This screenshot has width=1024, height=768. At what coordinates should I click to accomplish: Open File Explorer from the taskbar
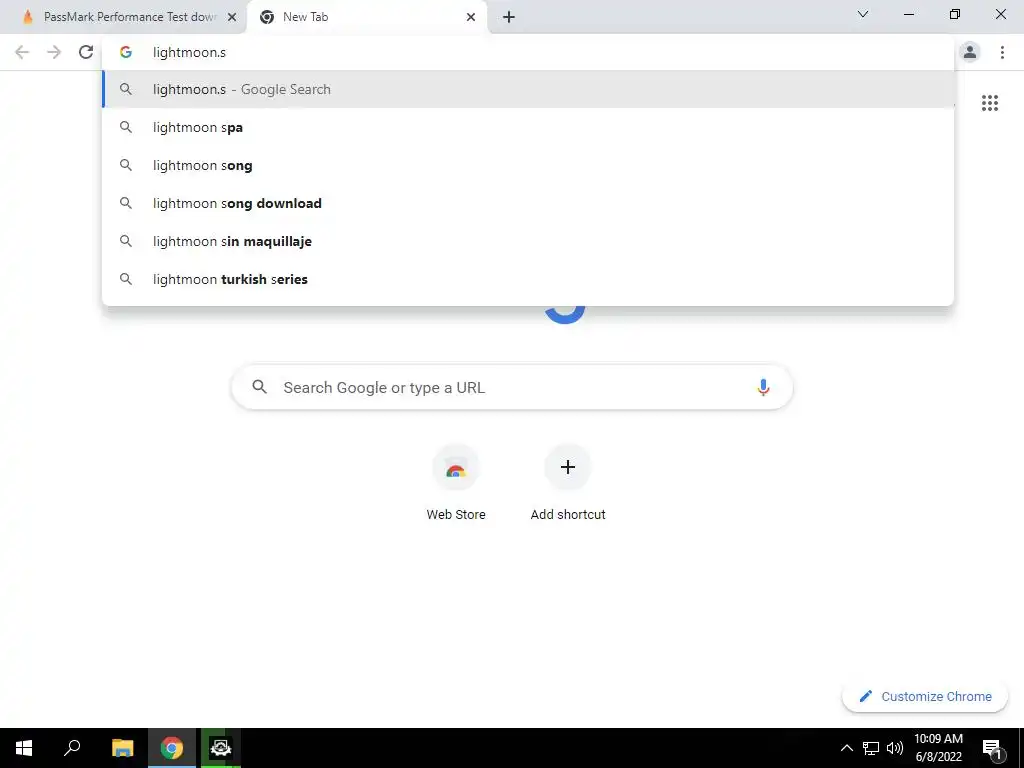pyautogui.click(x=122, y=748)
